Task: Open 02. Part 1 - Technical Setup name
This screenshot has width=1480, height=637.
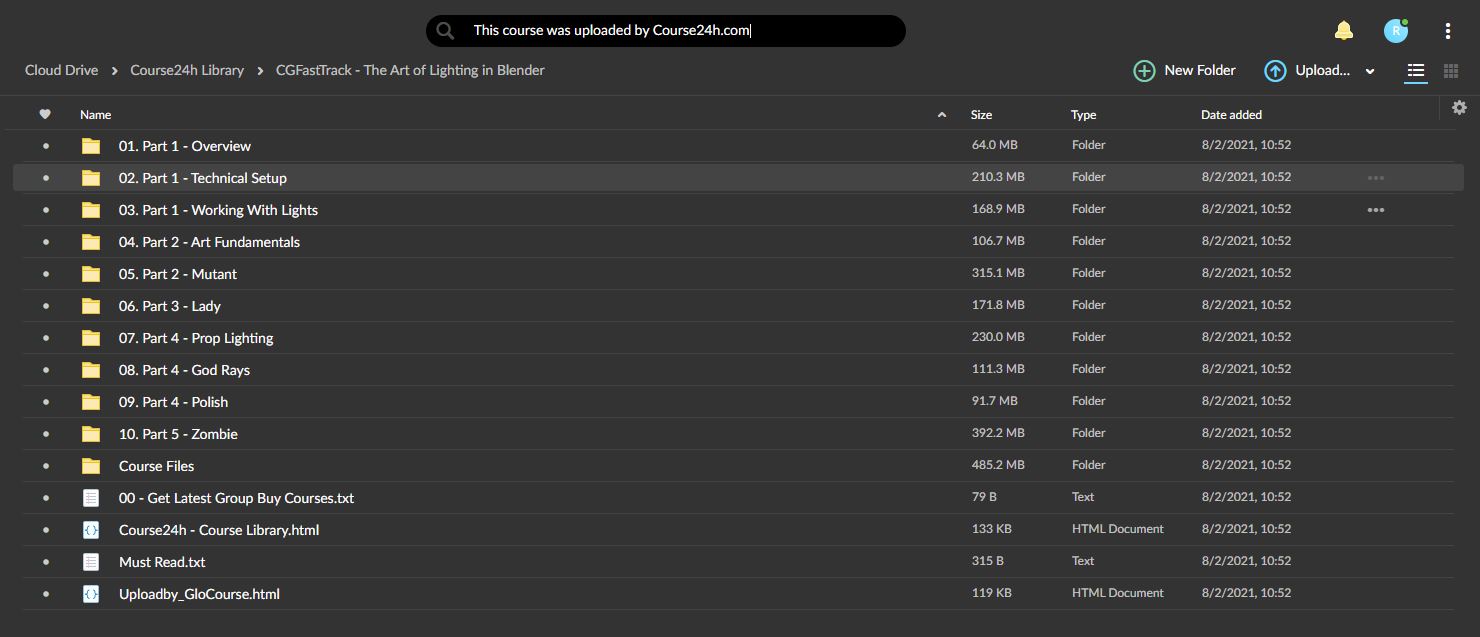Action: [x=203, y=178]
